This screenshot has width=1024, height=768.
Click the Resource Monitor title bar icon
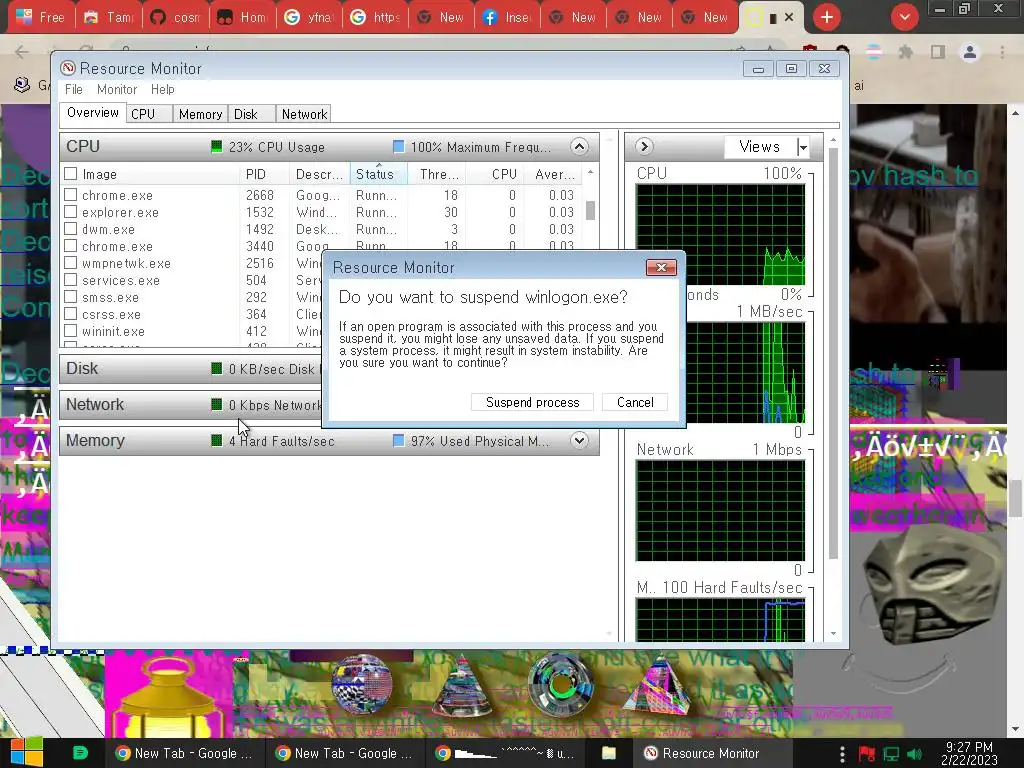tap(67, 69)
